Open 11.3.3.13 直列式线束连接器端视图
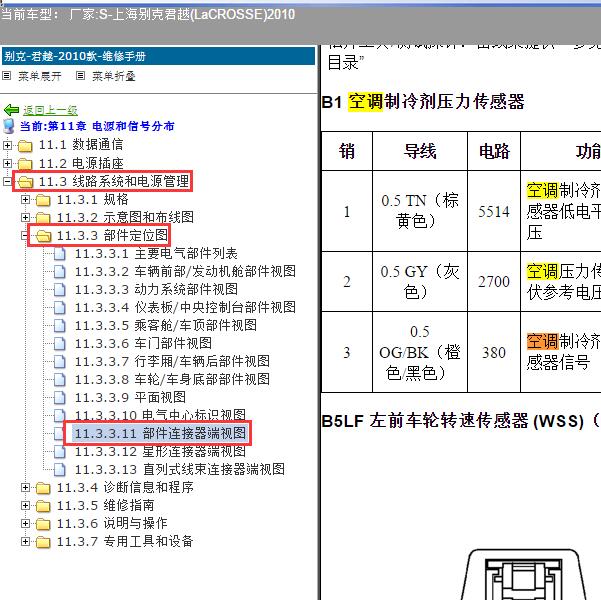 coord(180,470)
